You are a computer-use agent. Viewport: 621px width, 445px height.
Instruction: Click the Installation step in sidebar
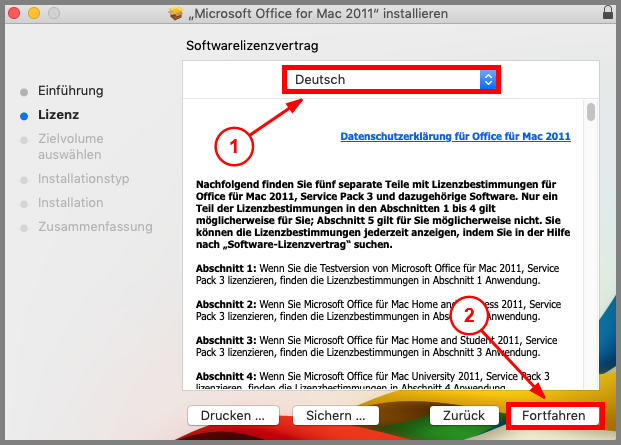tap(70, 203)
